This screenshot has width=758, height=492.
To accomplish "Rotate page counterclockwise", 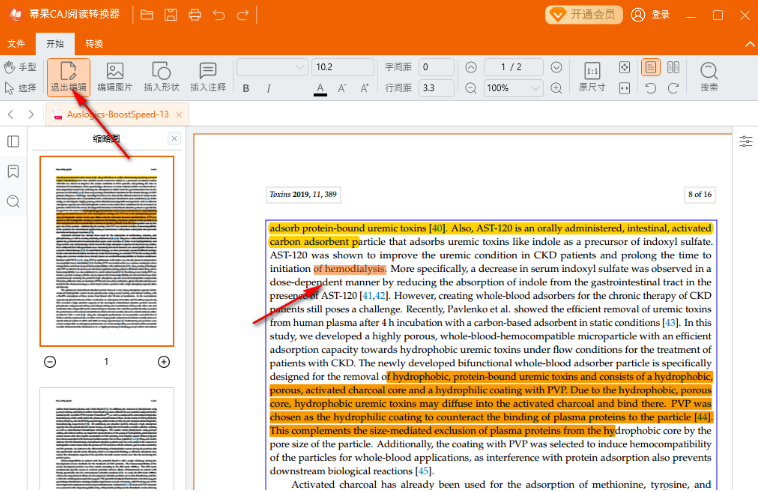I will coord(651,88).
